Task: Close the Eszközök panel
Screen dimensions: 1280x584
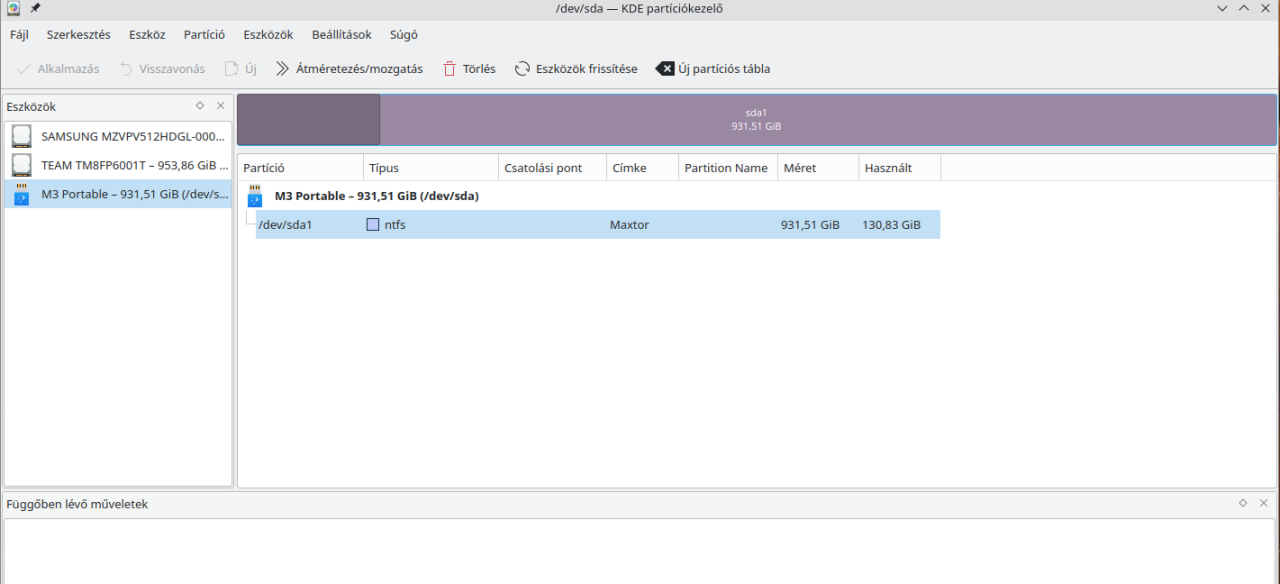Action: [x=221, y=105]
